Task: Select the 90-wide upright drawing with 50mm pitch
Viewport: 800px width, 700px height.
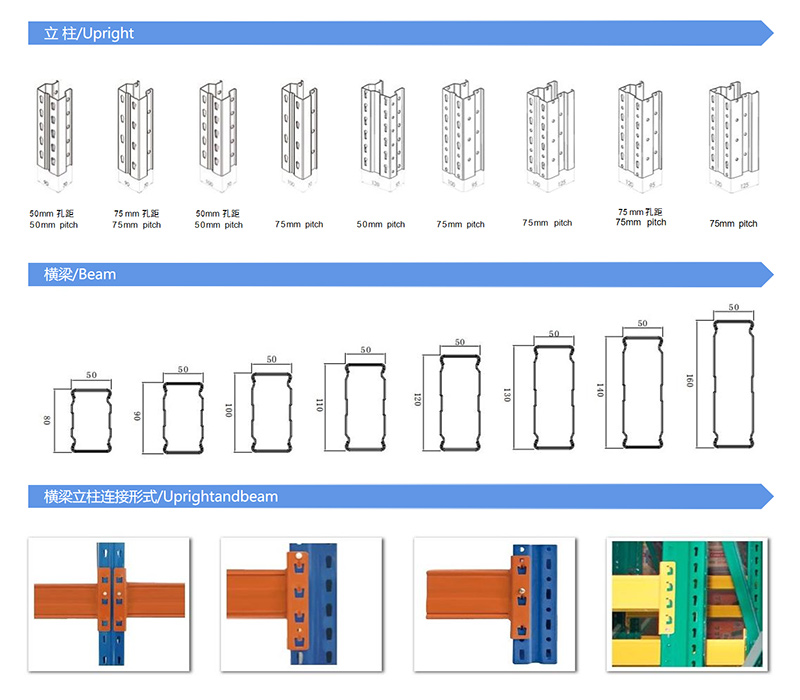Action: coord(54,135)
